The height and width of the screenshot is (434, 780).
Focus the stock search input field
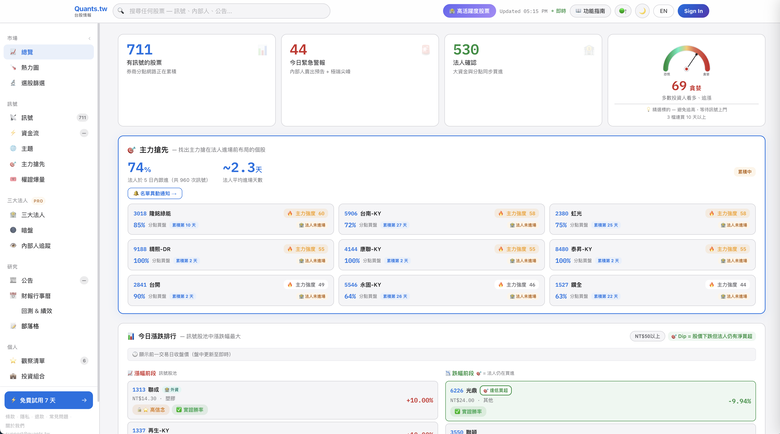(221, 11)
